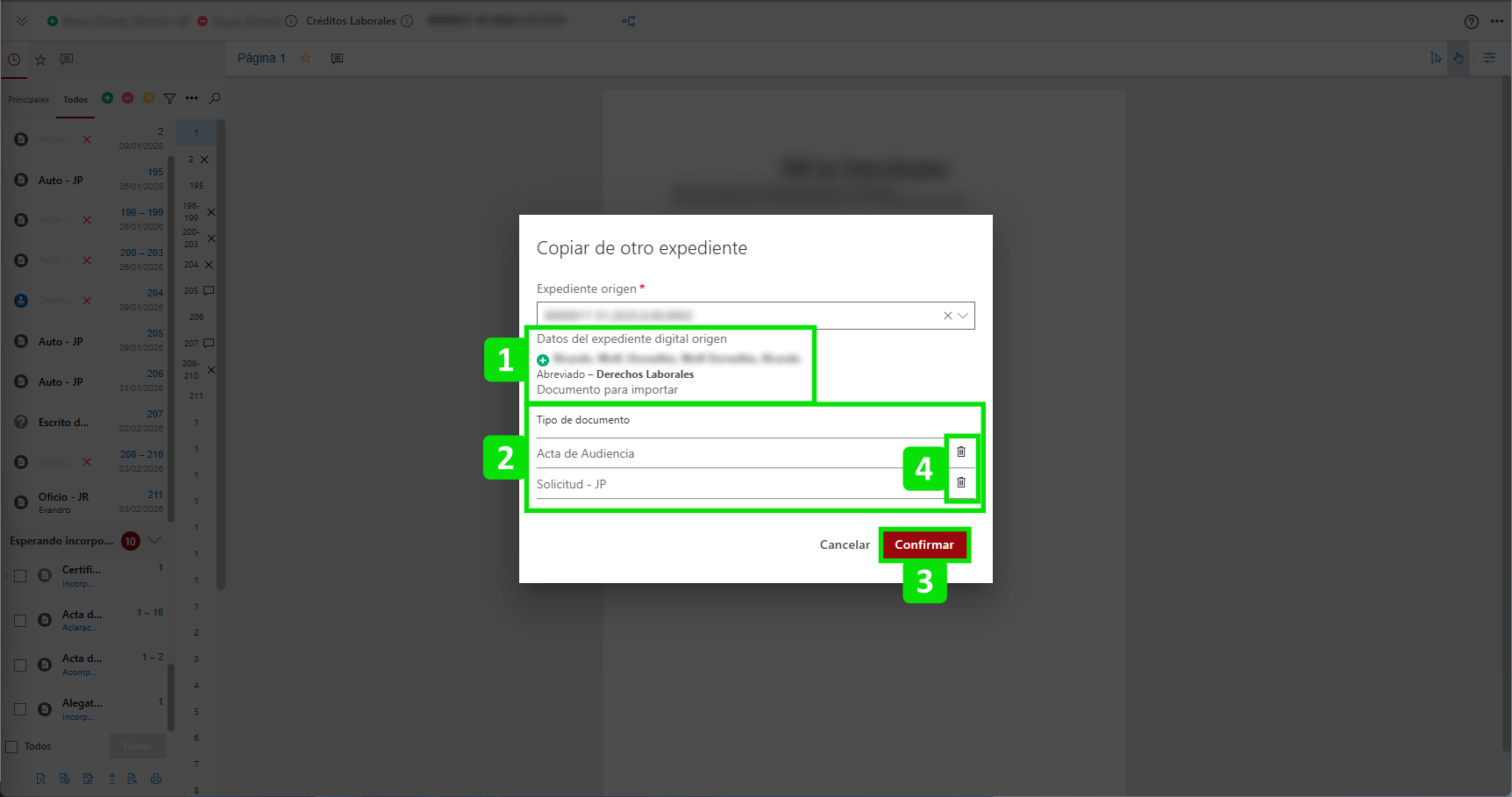Select page 195 in the page list
The image size is (1512, 797).
point(196,186)
